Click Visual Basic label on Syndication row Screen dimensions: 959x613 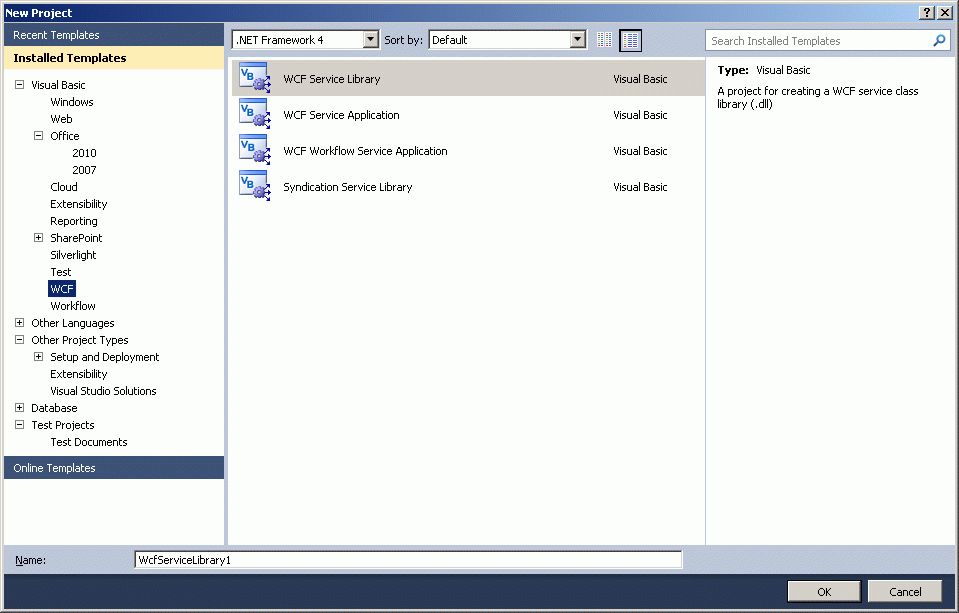(x=640, y=187)
